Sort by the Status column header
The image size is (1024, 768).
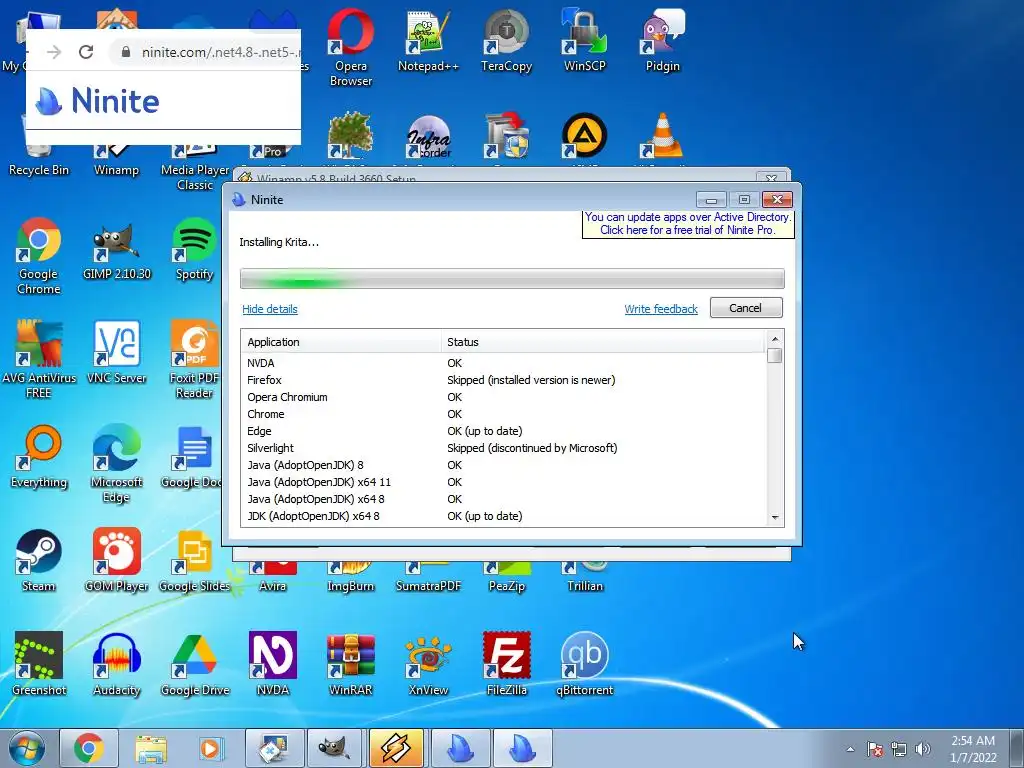point(603,342)
